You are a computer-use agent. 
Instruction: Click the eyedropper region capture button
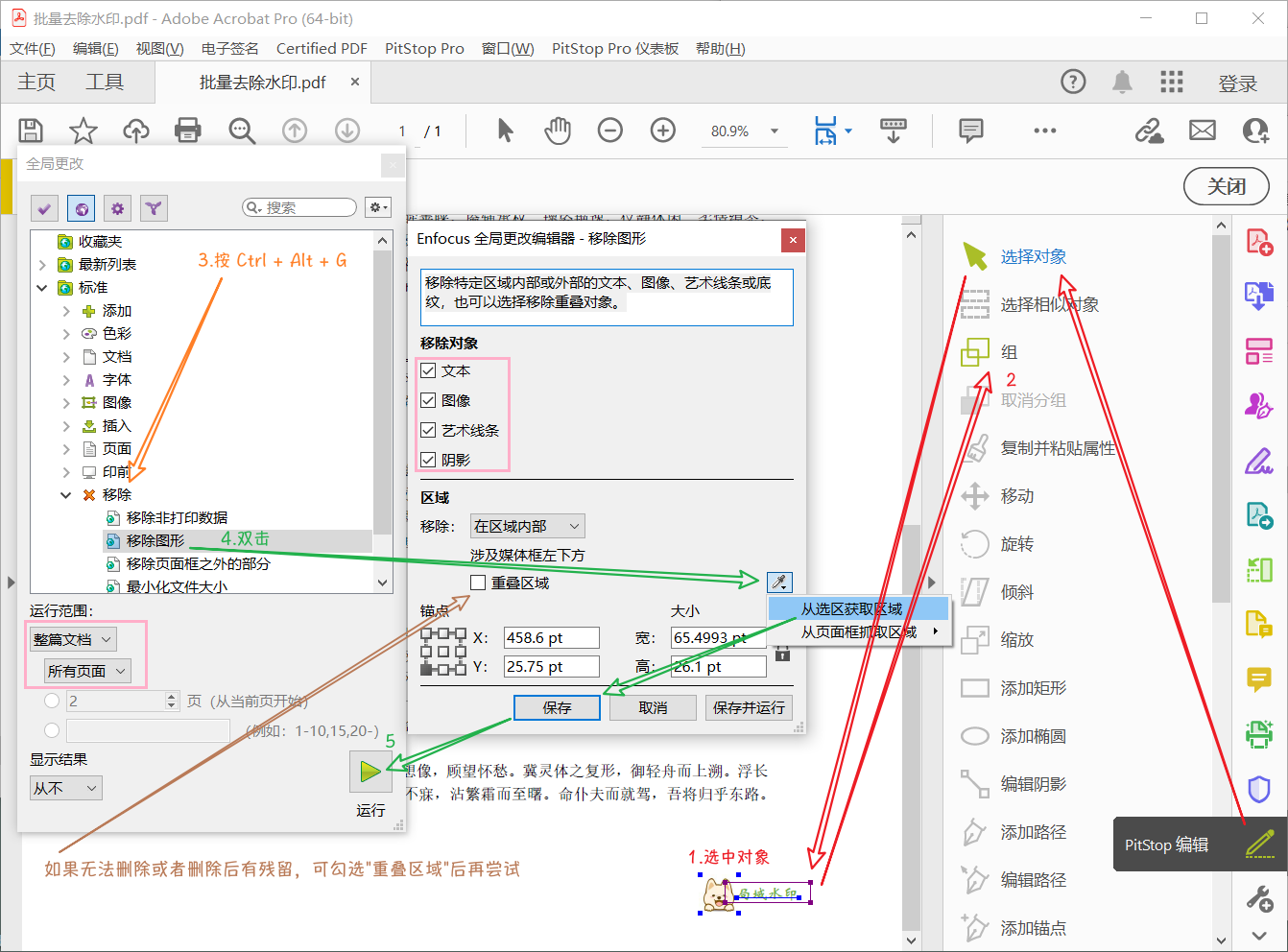tap(779, 582)
